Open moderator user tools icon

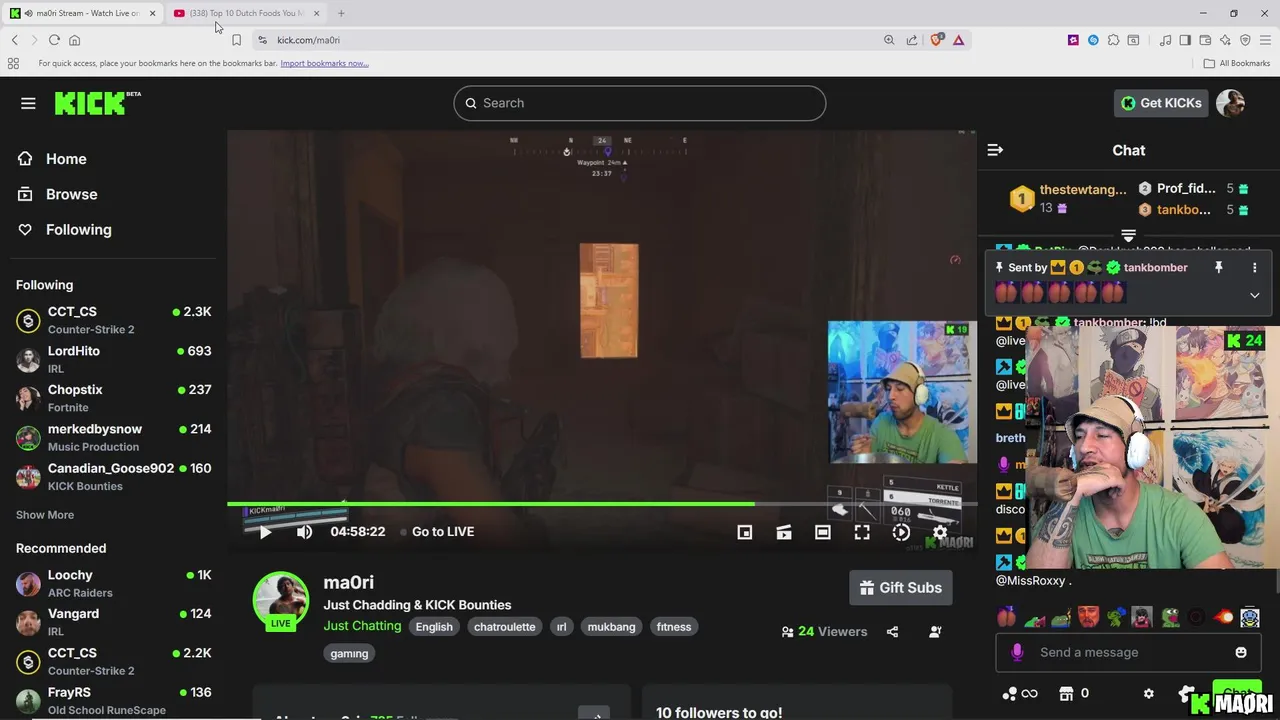tap(935, 632)
